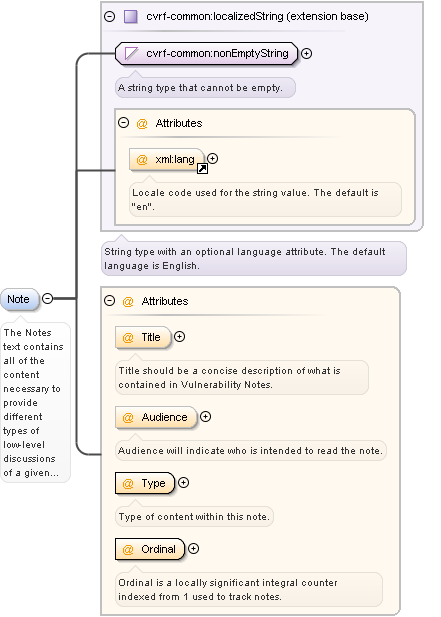Collapse the lower Attributes group of Note
This screenshot has width=441, height=617.
(x=109, y=301)
